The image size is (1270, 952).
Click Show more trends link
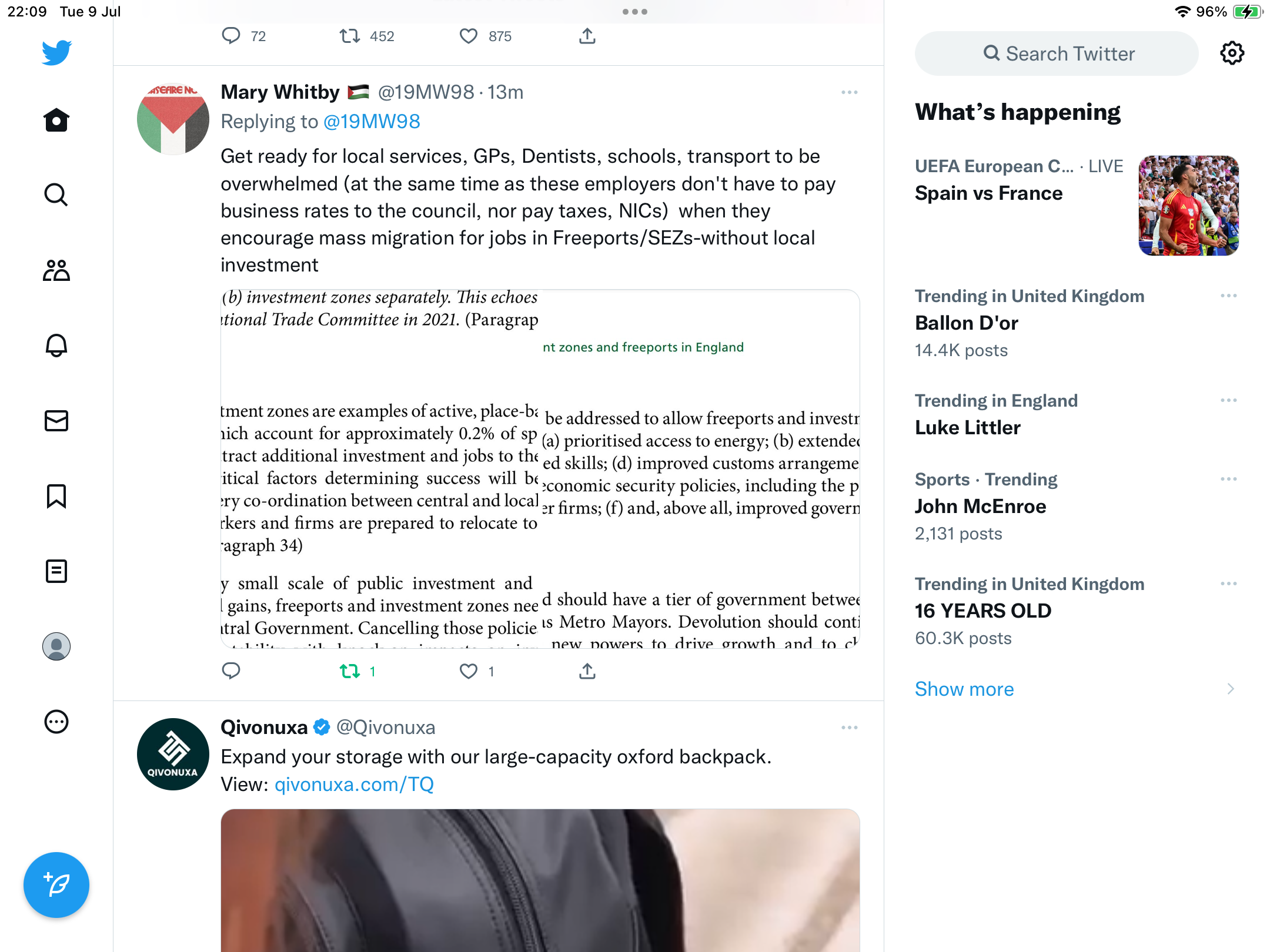[x=964, y=689]
